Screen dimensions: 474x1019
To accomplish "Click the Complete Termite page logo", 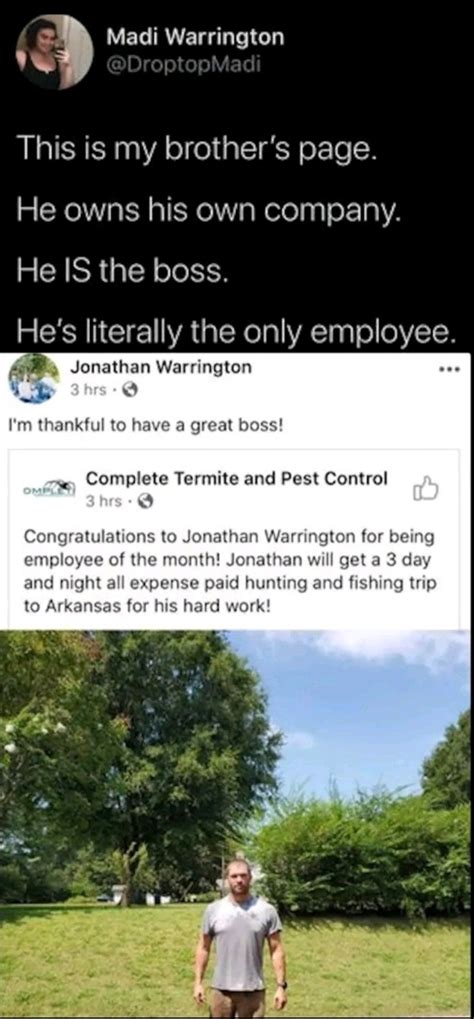I will 51,489.
